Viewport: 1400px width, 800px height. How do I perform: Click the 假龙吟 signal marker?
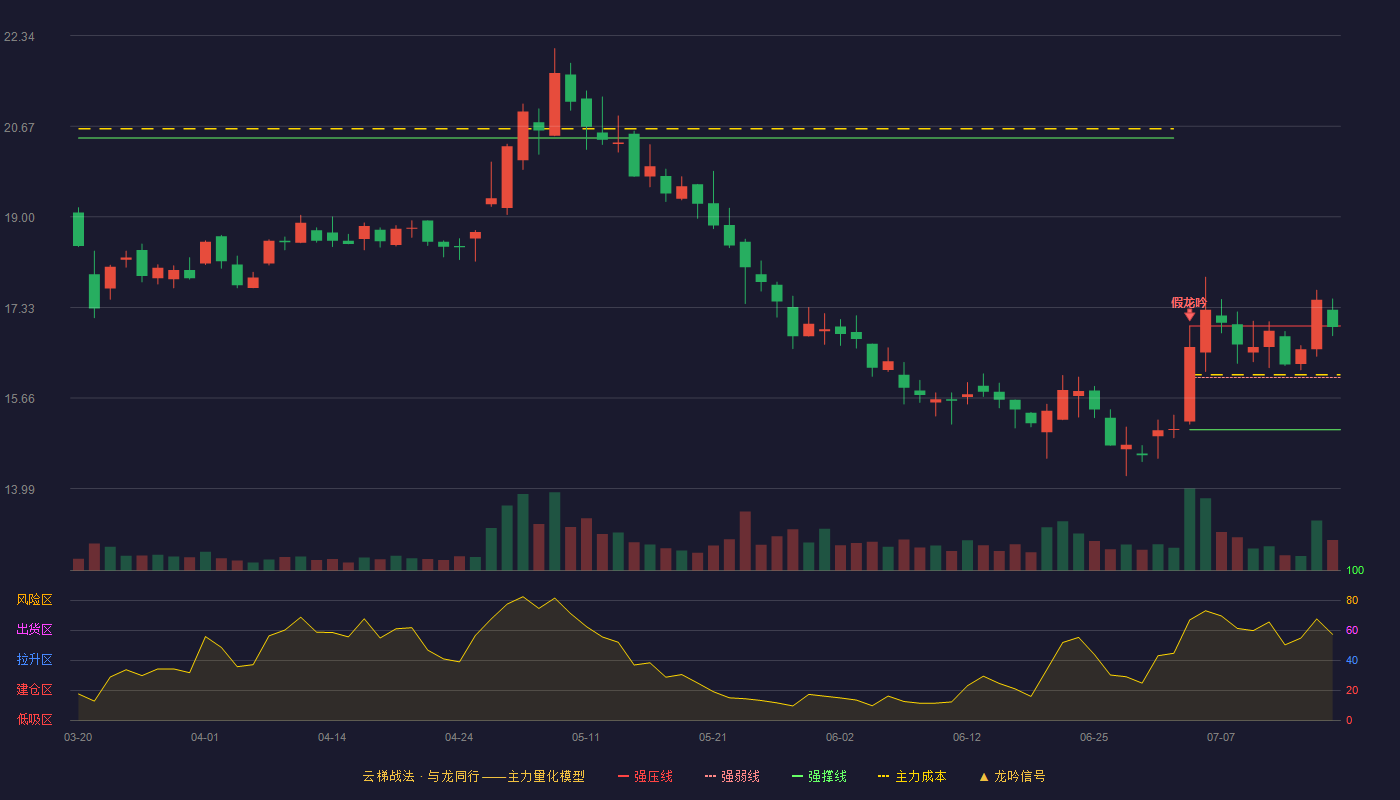point(1189,302)
